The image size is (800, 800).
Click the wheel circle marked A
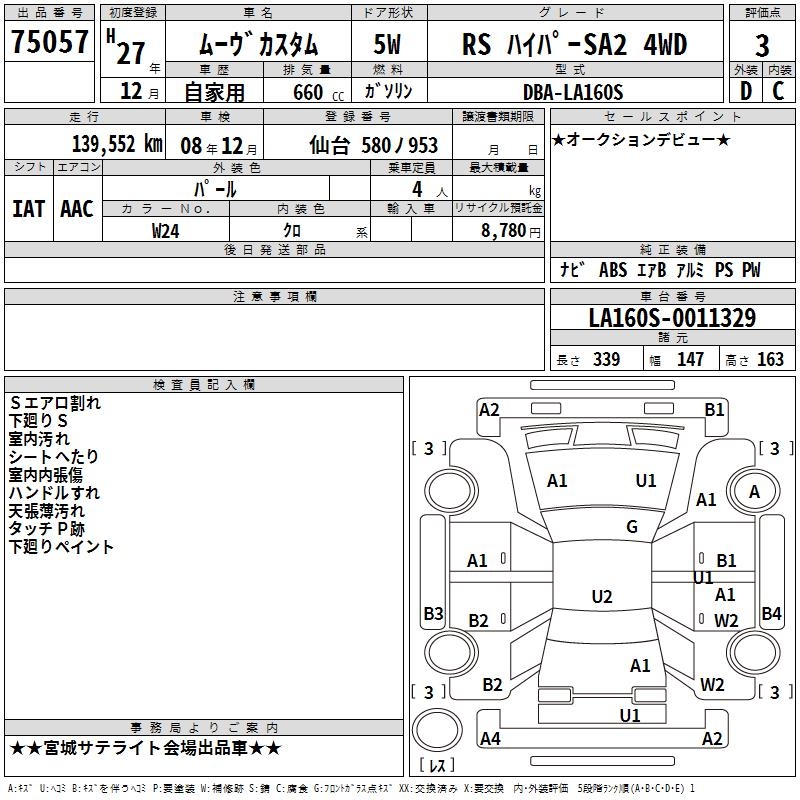coord(754,492)
